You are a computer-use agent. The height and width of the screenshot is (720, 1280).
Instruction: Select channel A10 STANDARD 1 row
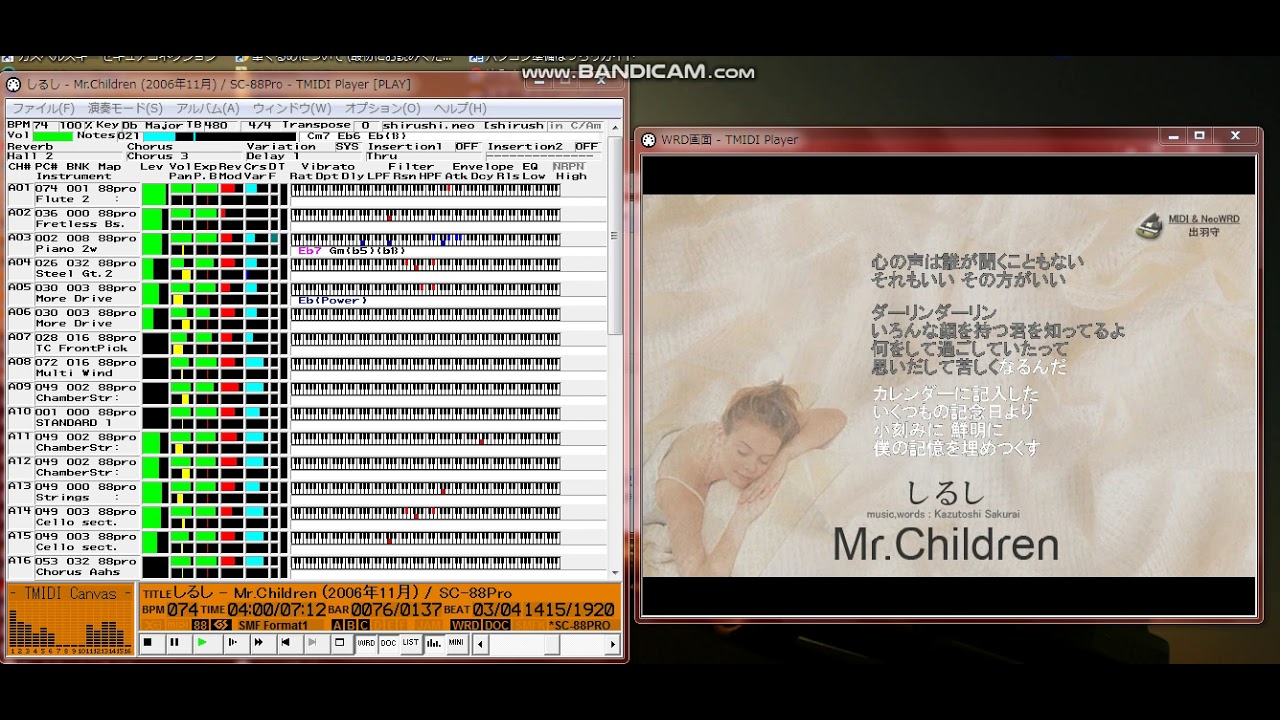[x=72, y=417]
